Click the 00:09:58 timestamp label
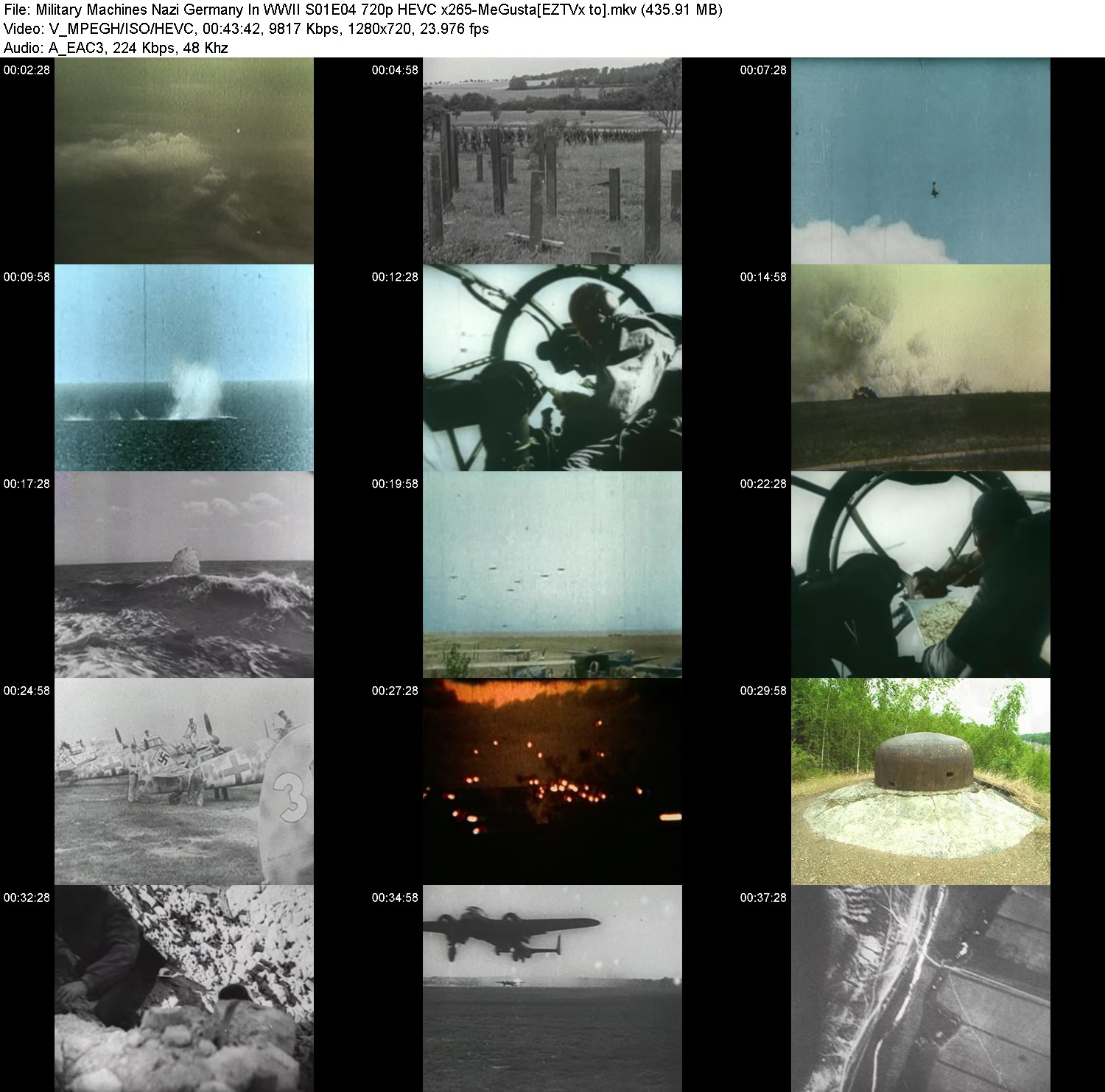 click(x=27, y=277)
